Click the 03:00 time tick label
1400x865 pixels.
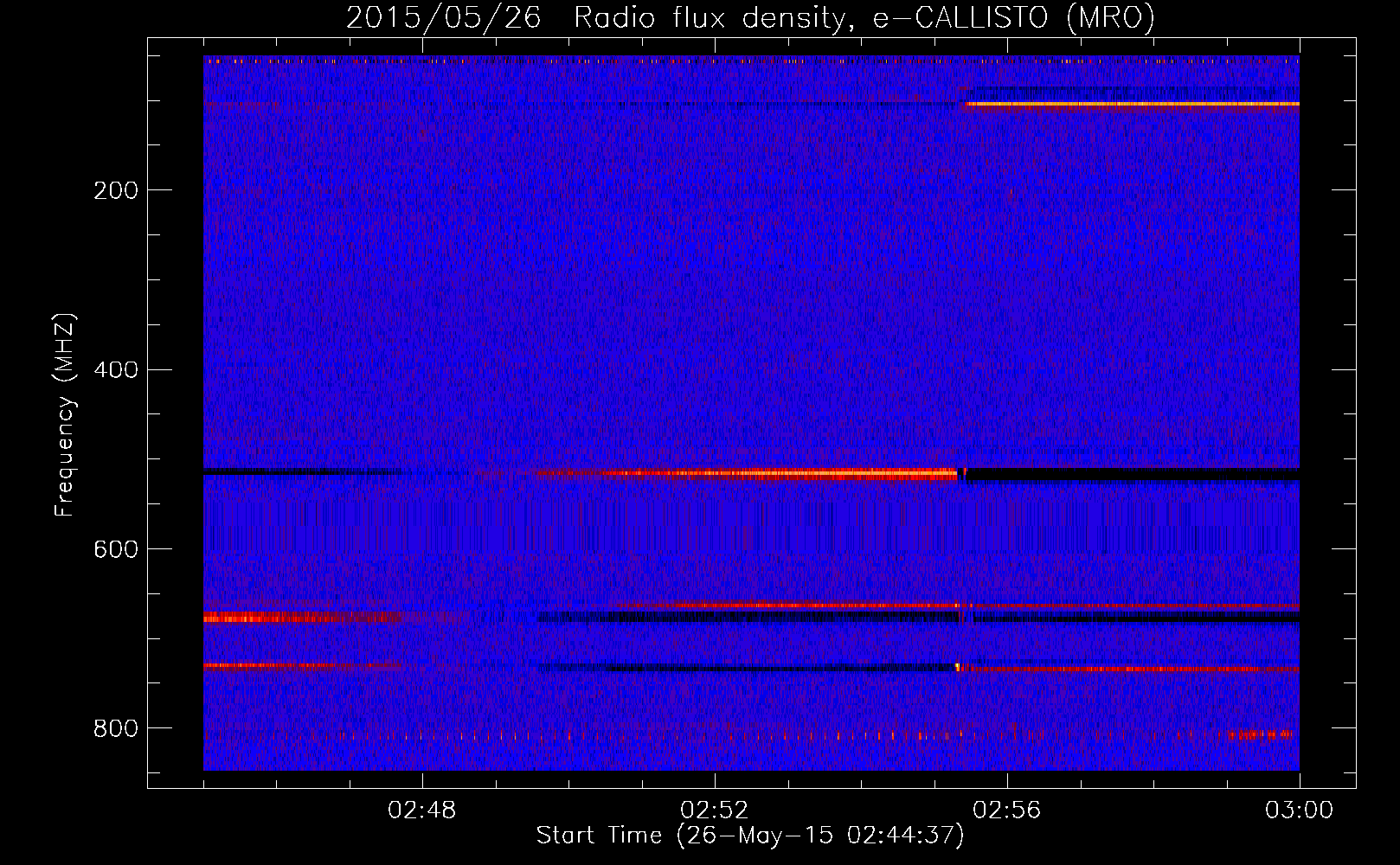click(1299, 811)
